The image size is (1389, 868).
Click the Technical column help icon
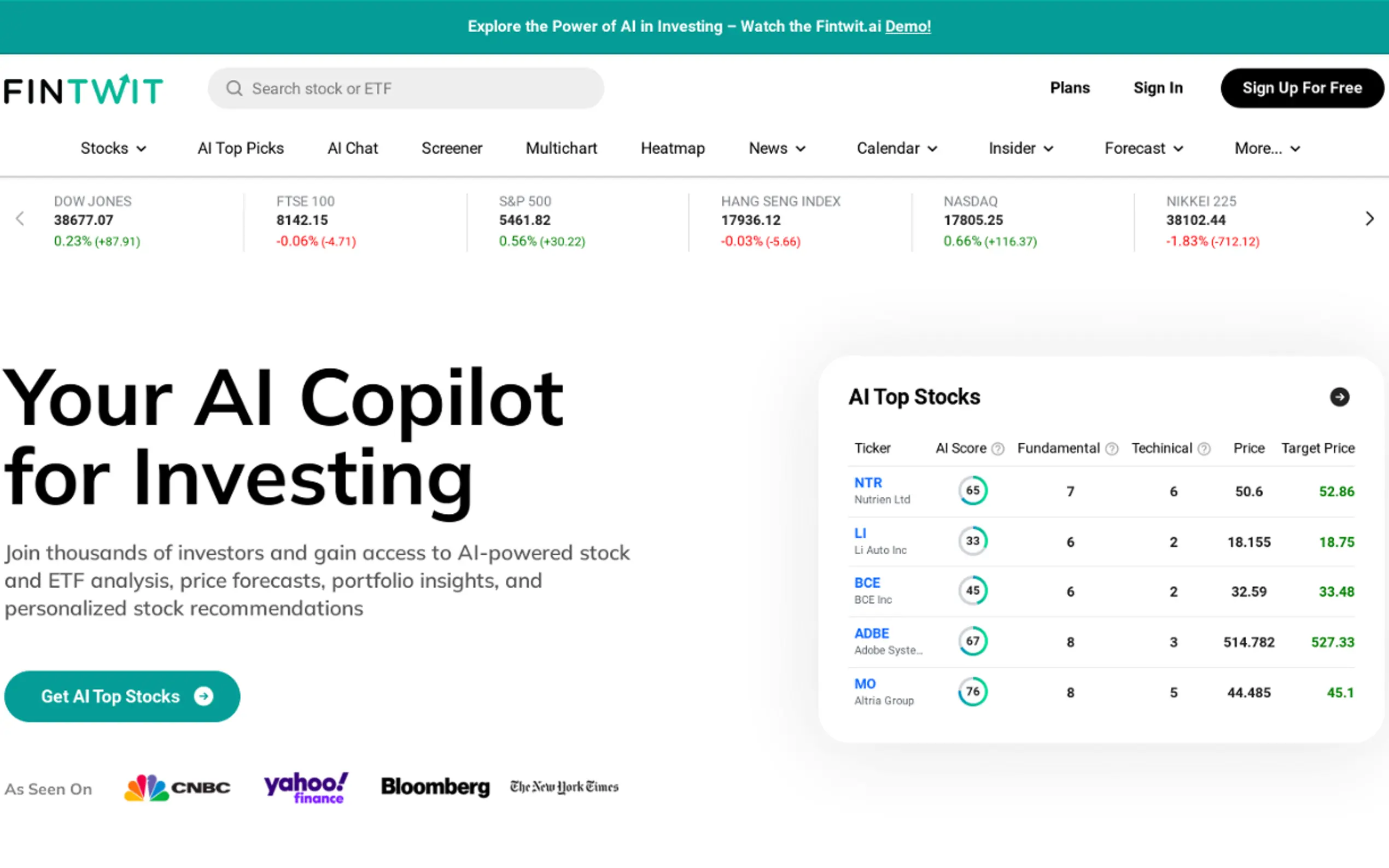pos(1204,449)
